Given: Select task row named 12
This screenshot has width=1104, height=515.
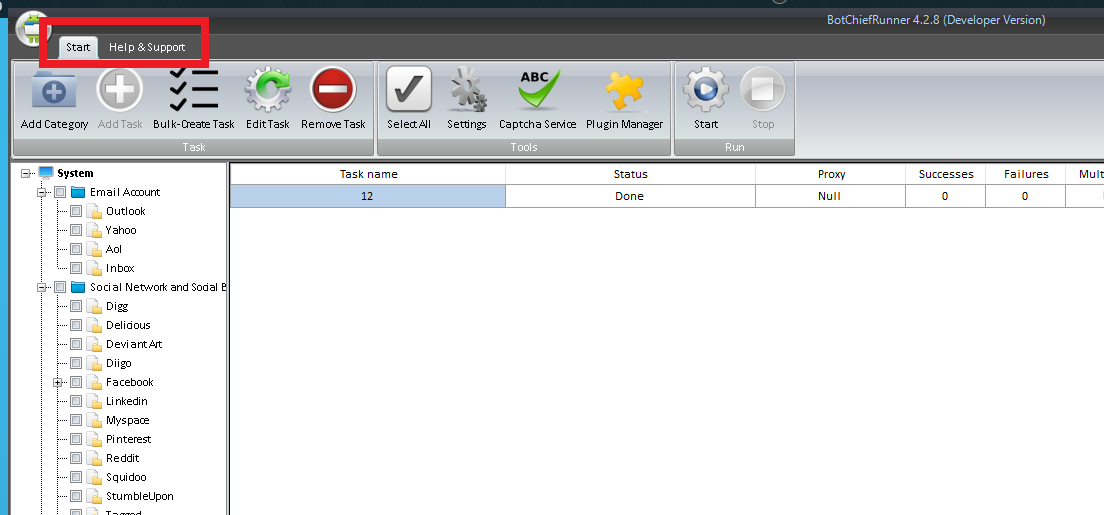Looking at the screenshot, I should (368, 196).
